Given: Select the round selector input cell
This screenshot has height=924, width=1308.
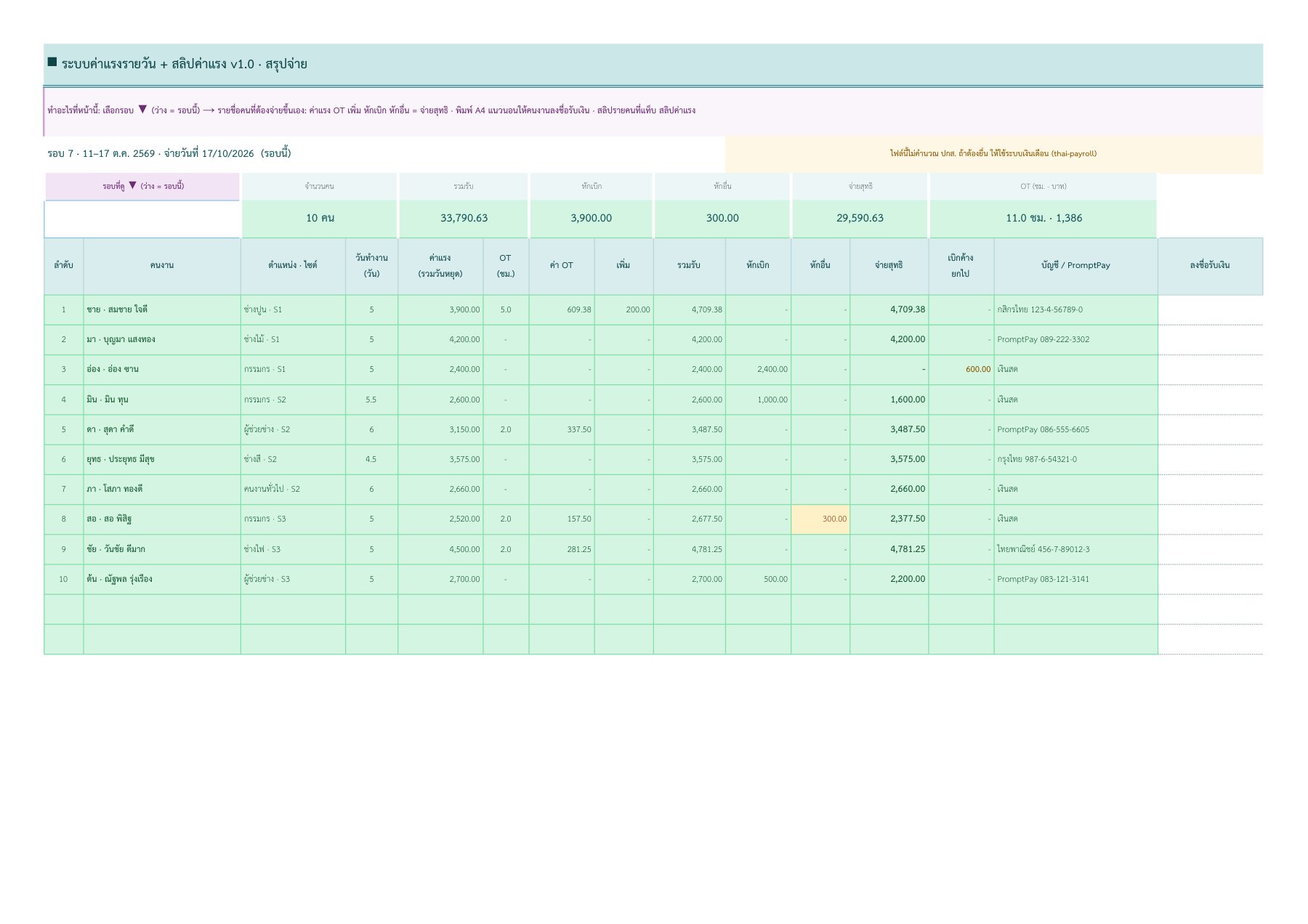Looking at the screenshot, I should pos(142,219).
